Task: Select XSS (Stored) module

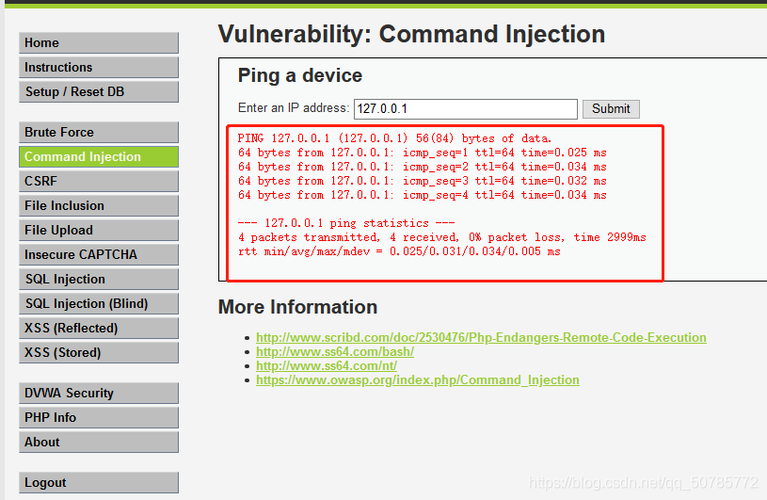Action: click(99, 353)
